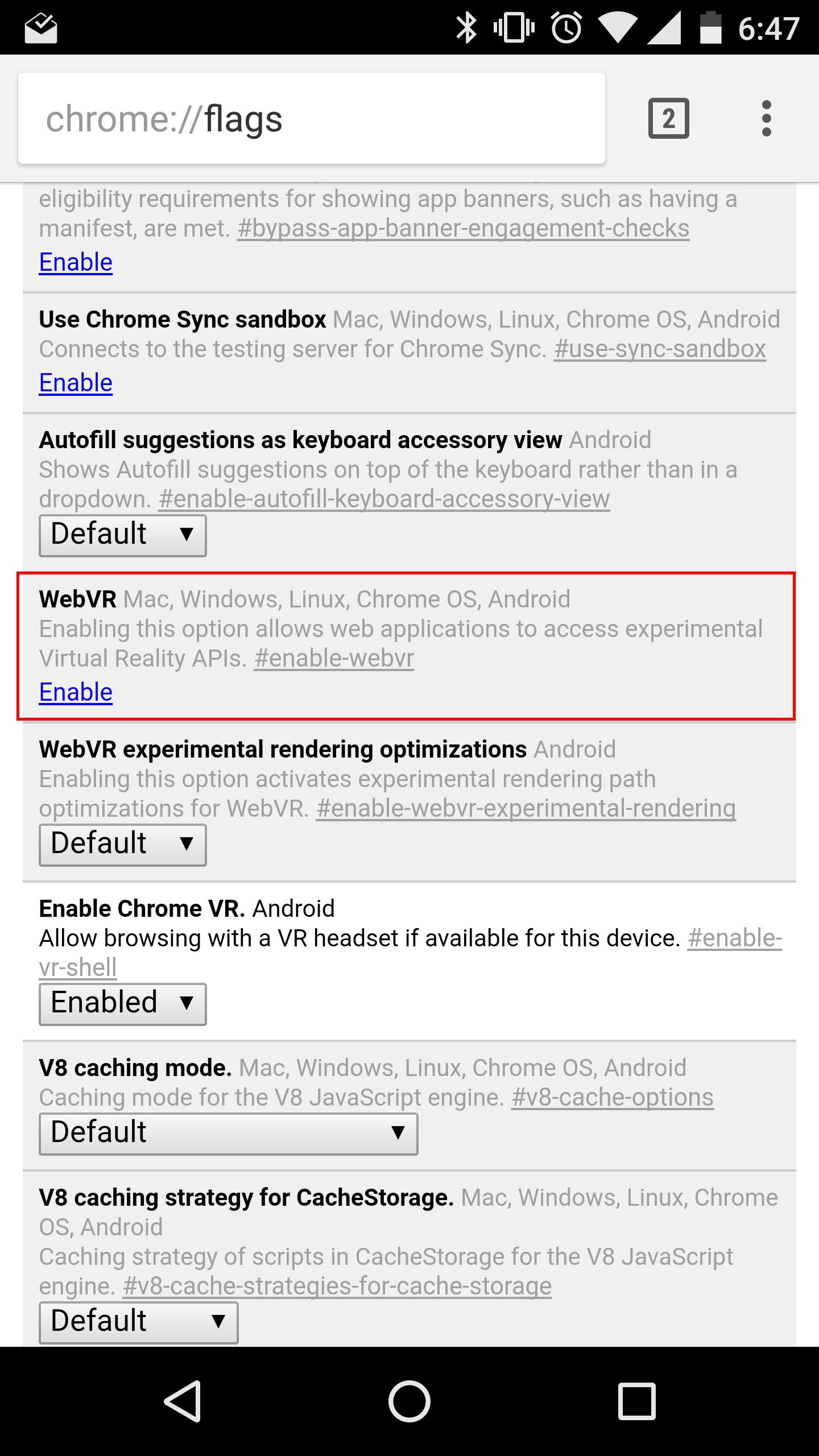This screenshot has width=819, height=1456.
Task: Open Chrome's three-dot overflow menu
Action: tap(766, 118)
